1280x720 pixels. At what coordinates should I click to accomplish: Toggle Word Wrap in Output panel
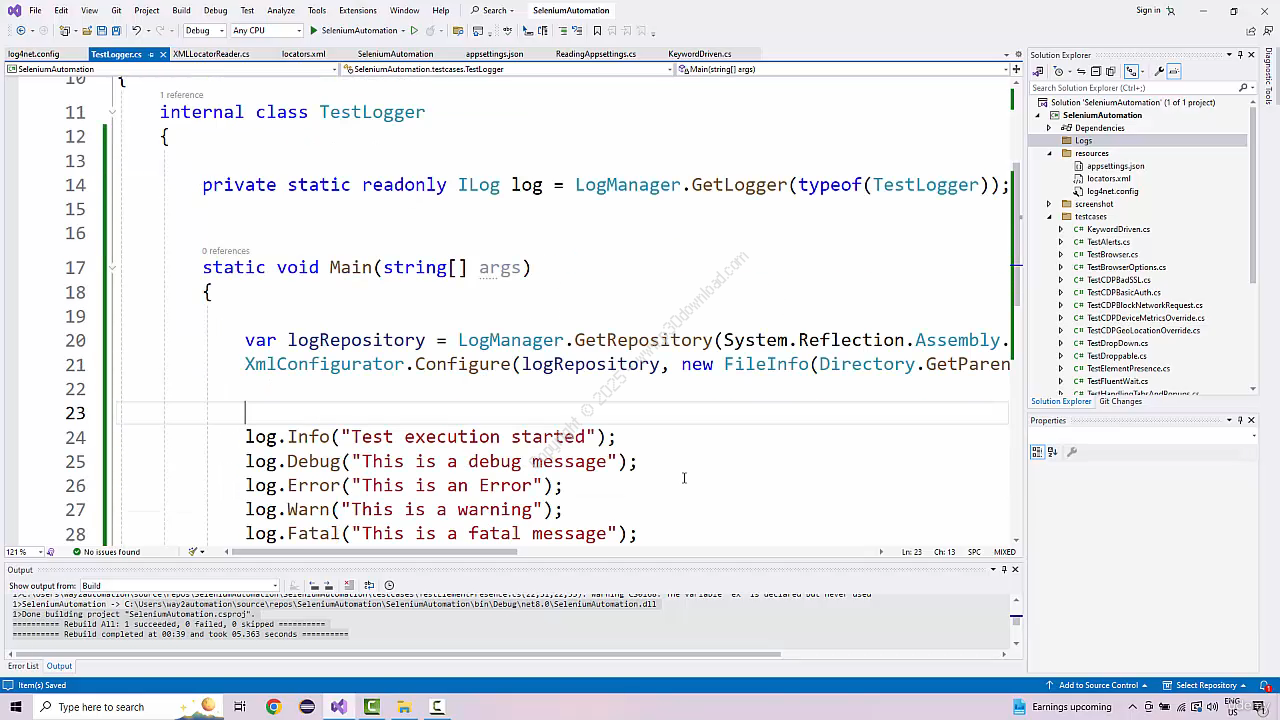369,585
